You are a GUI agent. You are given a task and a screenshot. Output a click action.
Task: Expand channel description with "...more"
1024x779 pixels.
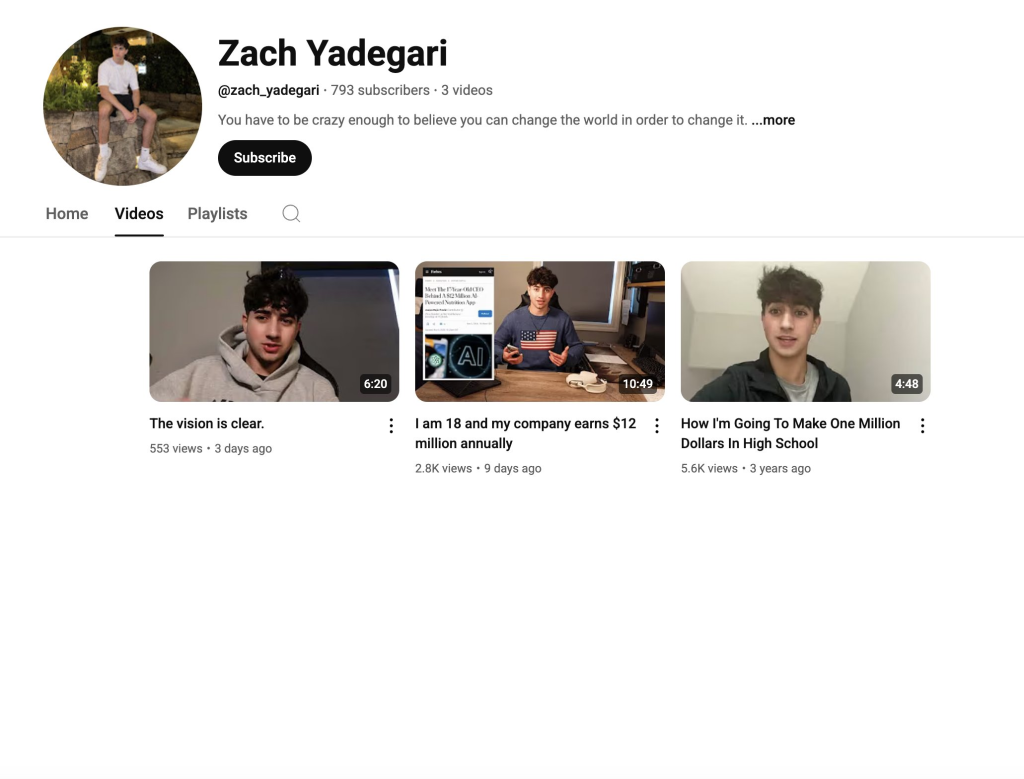(x=773, y=120)
